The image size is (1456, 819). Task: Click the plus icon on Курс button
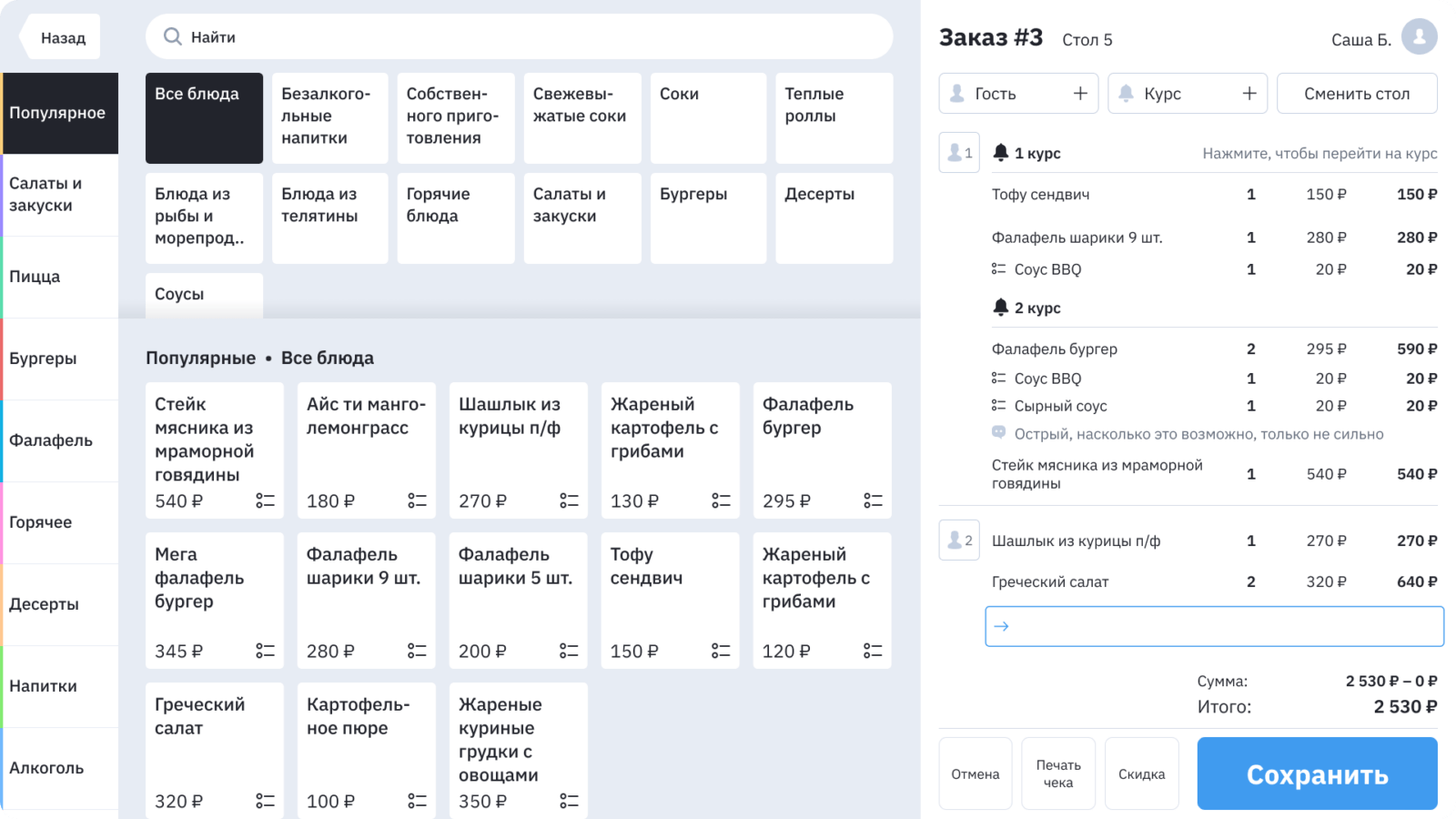[x=1249, y=94]
